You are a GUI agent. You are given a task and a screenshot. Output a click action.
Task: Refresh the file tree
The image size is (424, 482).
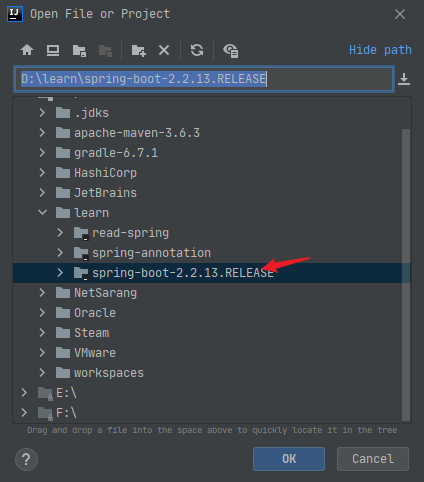coord(197,50)
